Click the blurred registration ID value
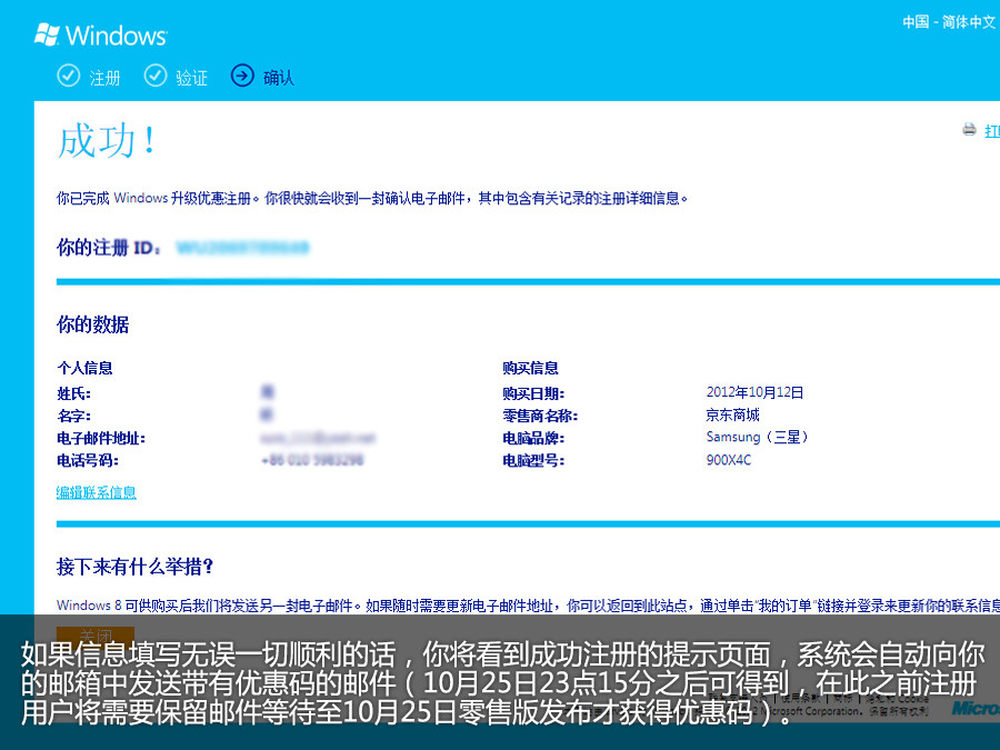Image resolution: width=1000 pixels, height=750 pixels. tap(243, 247)
